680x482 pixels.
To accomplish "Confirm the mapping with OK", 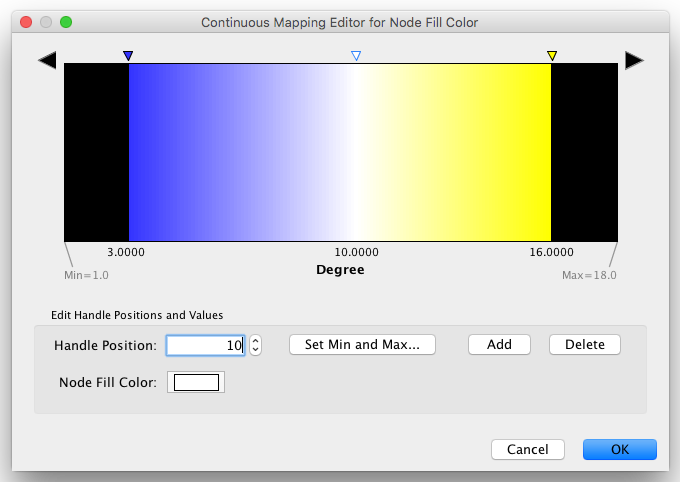I will (x=619, y=450).
